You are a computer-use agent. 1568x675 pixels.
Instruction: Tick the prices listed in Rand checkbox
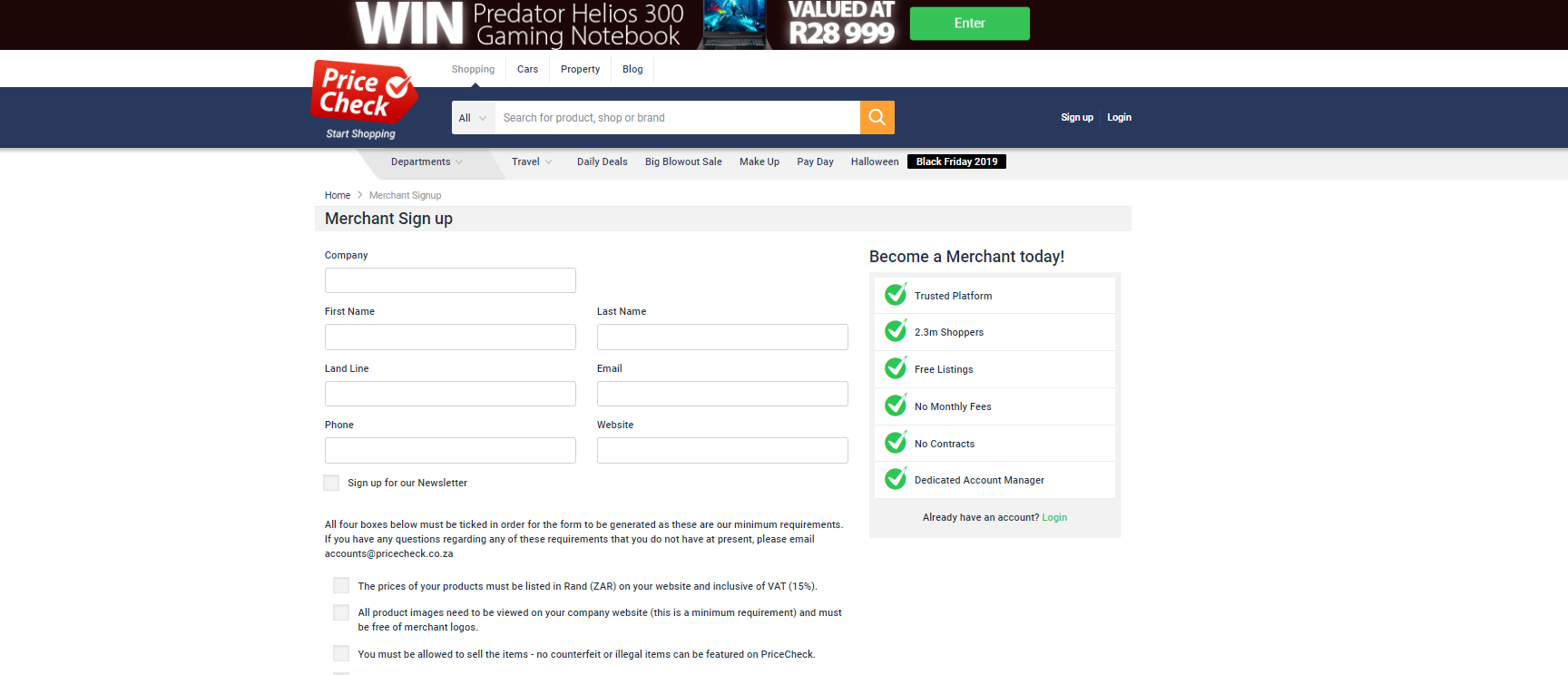tap(341, 585)
